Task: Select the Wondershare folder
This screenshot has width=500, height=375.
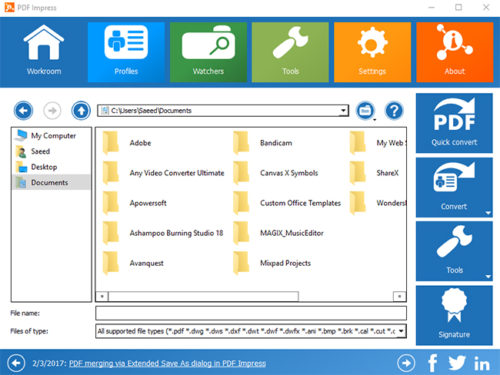Action: [378, 203]
